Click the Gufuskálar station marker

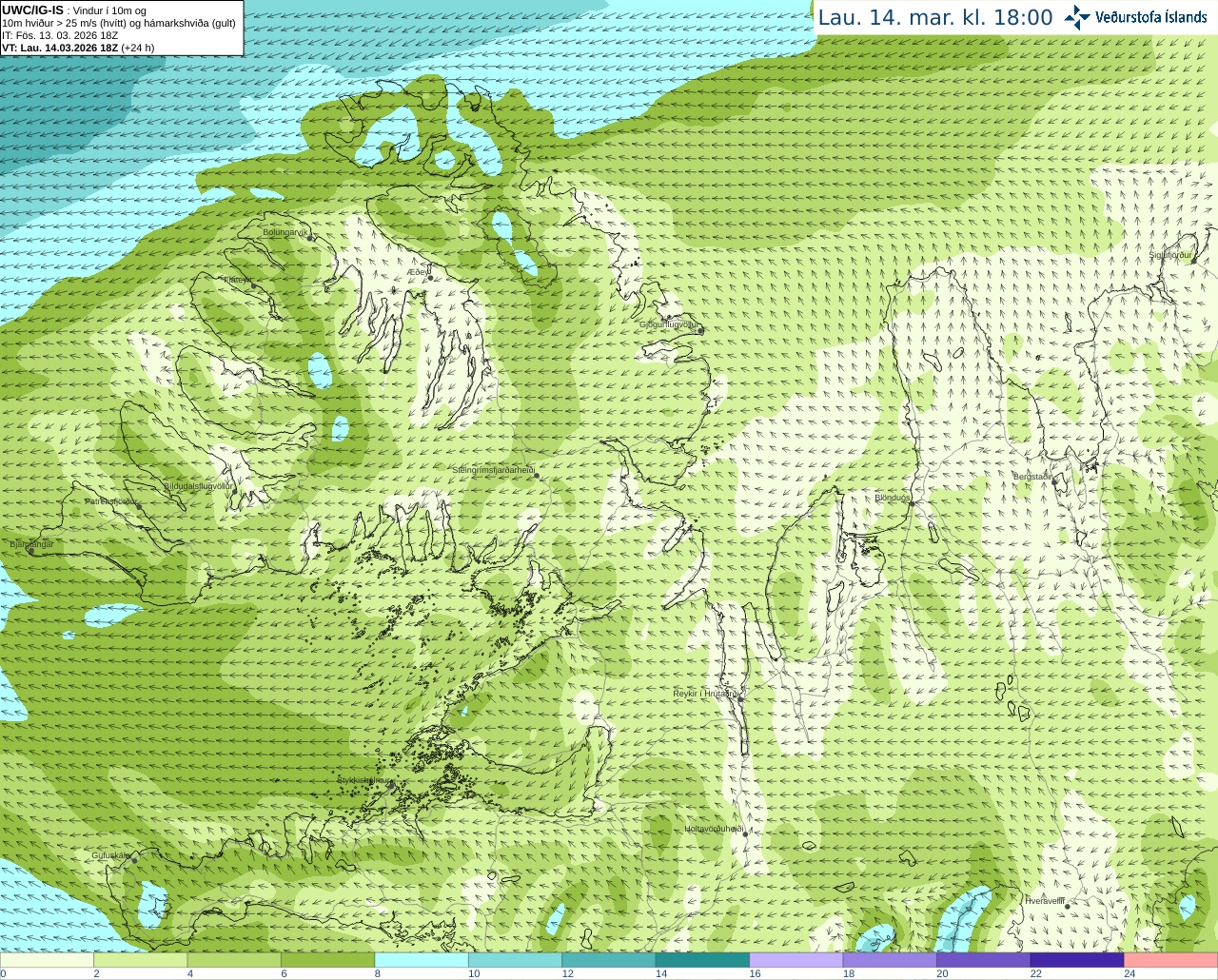click(134, 860)
